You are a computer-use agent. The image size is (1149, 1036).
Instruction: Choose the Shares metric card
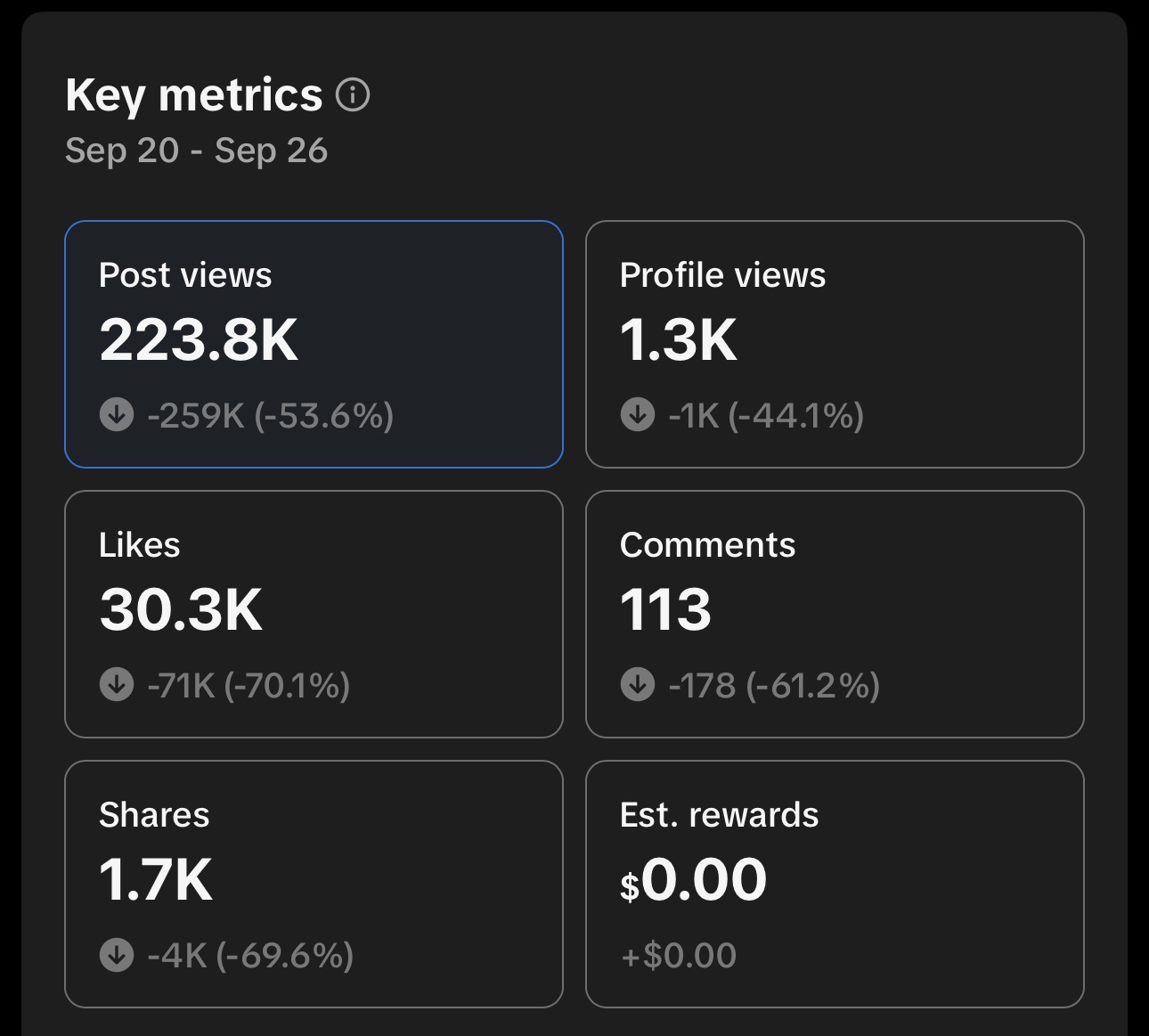point(314,884)
